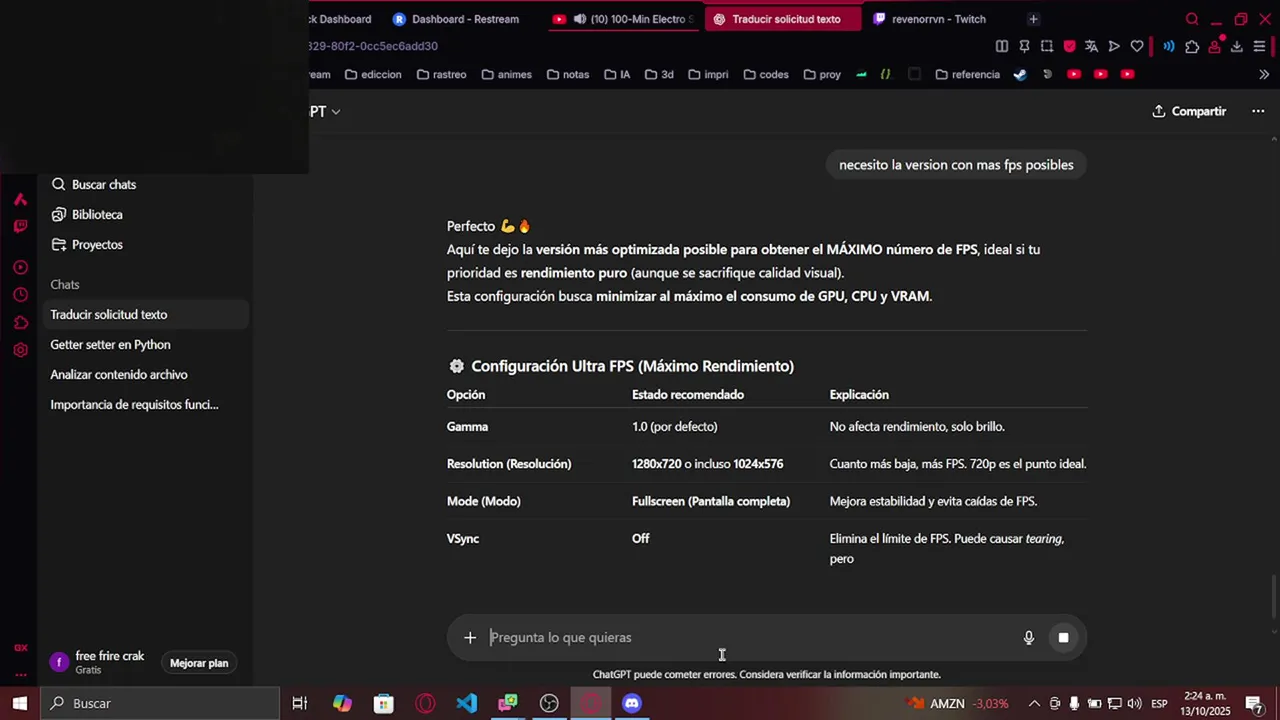
Task: Click the browser search tabs magnifier icon
Action: pyautogui.click(x=1192, y=19)
